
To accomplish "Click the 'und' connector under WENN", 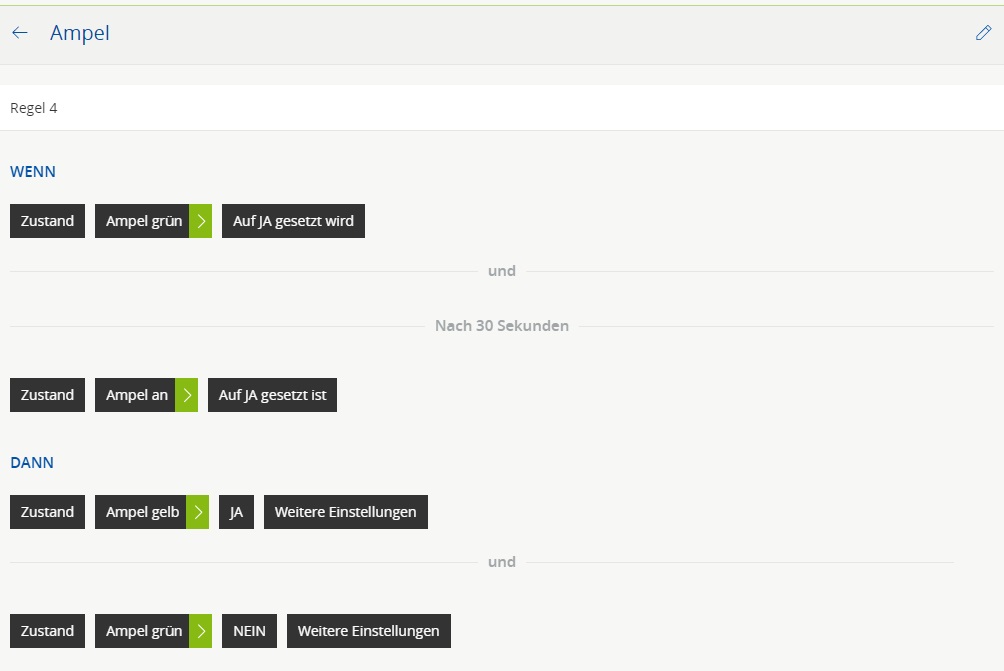I will (501, 271).
